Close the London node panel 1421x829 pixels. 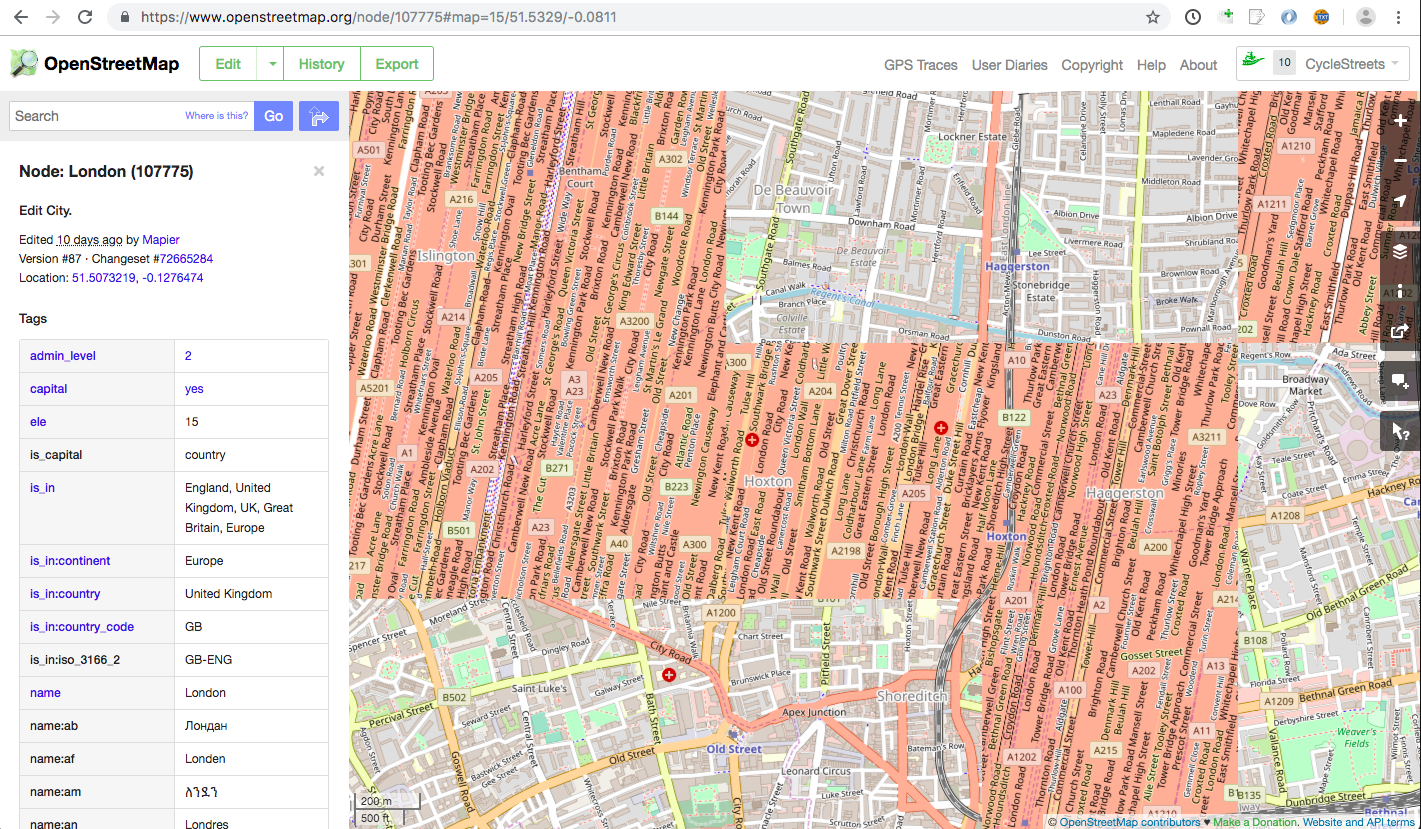(x=318, y=171)
